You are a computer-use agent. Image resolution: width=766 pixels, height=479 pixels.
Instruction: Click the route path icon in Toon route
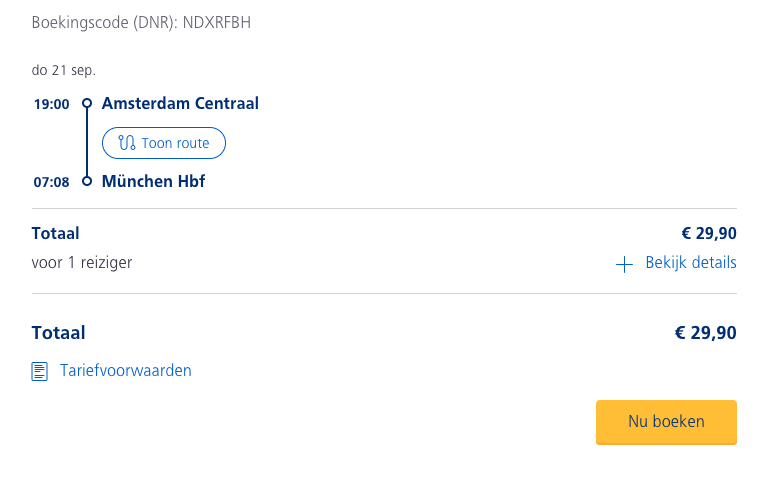127,143
